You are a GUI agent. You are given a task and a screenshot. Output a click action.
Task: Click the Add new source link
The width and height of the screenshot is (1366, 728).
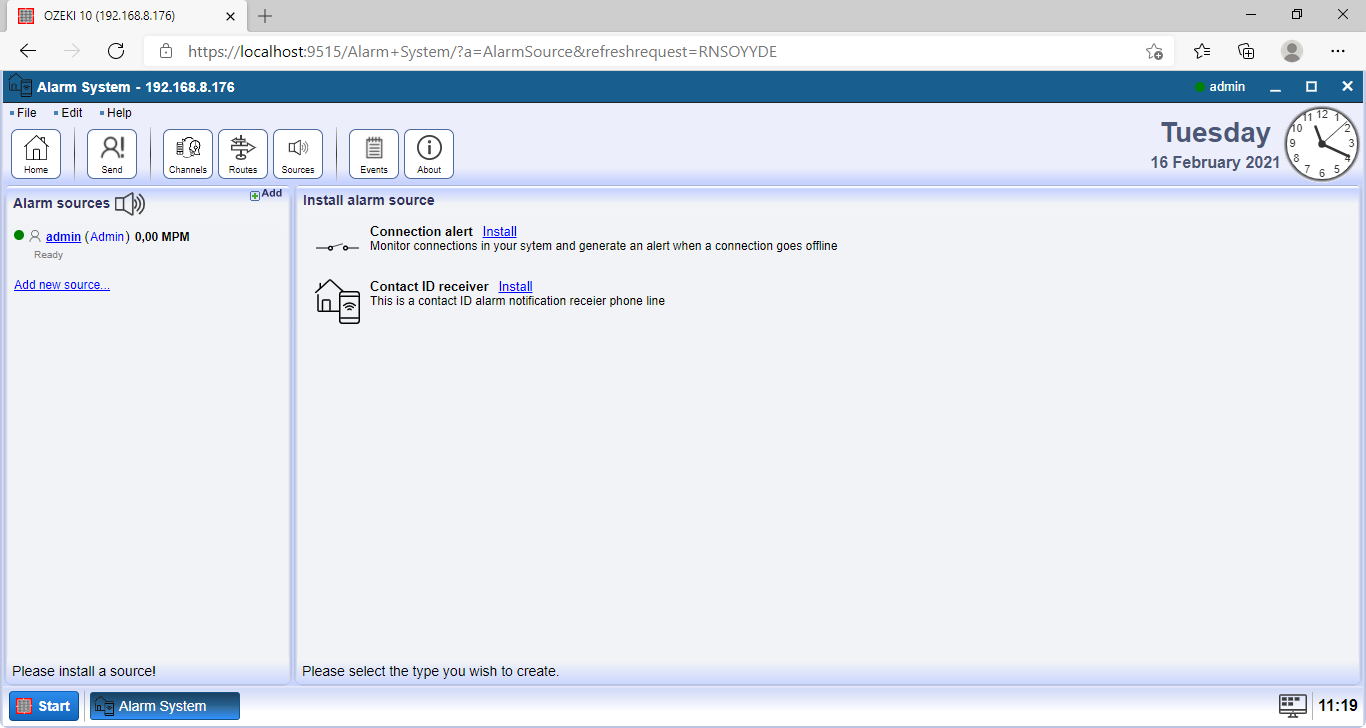[62, 285]
